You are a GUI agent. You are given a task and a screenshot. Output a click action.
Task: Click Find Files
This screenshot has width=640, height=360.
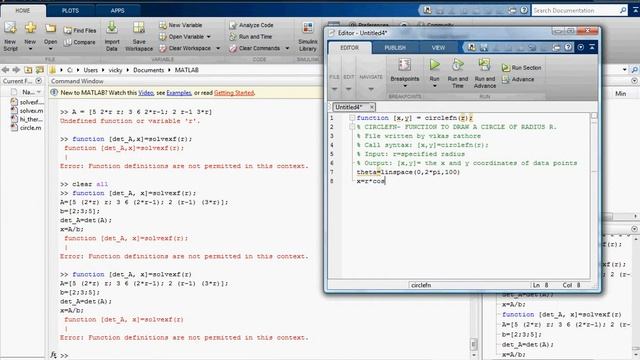[x=80, y=31]
